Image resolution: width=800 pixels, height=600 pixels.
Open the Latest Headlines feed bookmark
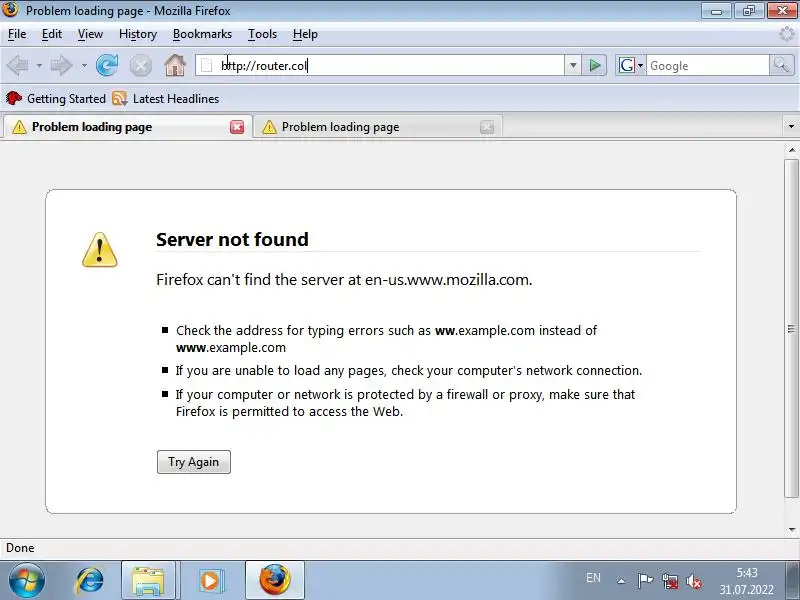[x=166, y=98]
